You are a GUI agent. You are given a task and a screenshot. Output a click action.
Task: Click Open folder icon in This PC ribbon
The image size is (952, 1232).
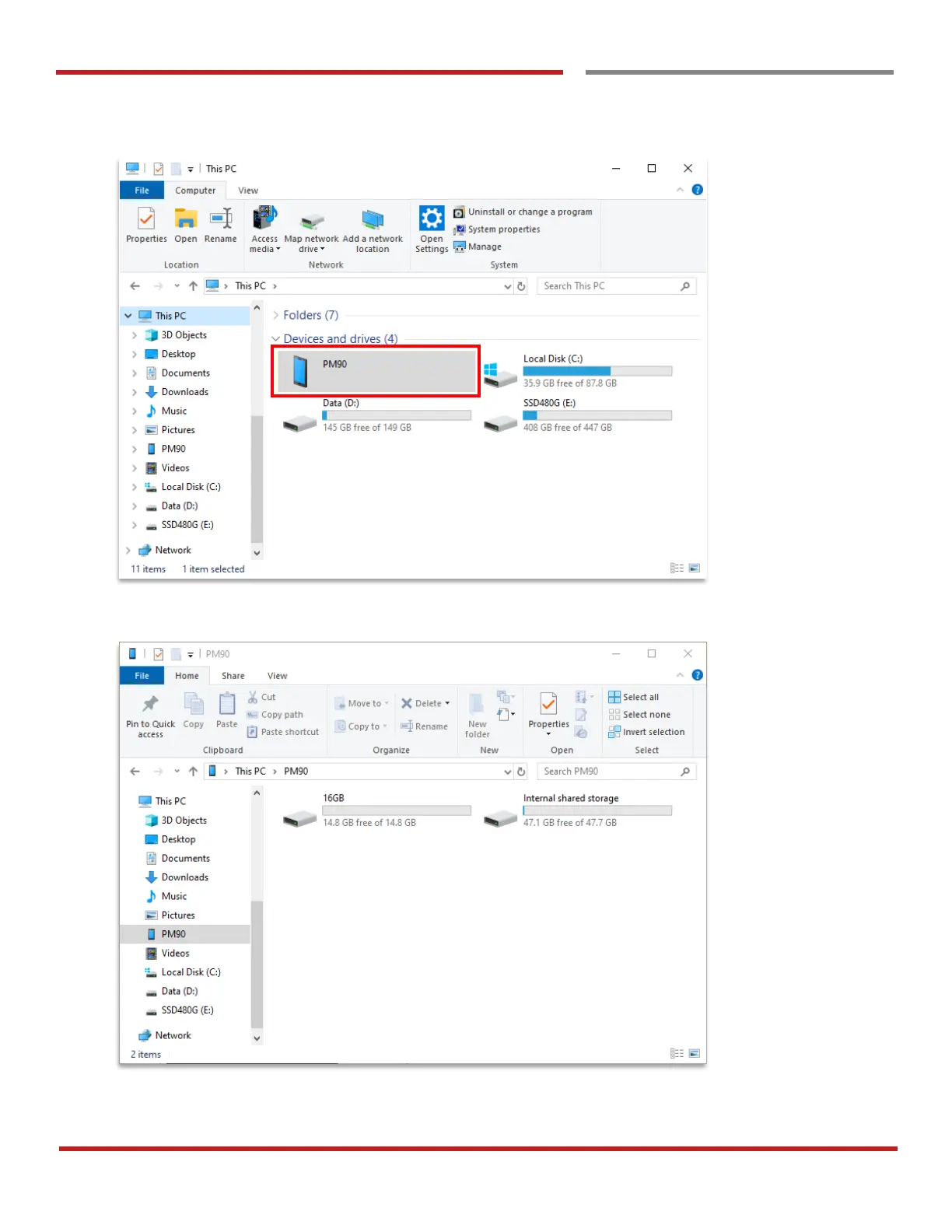pos(186,226)
